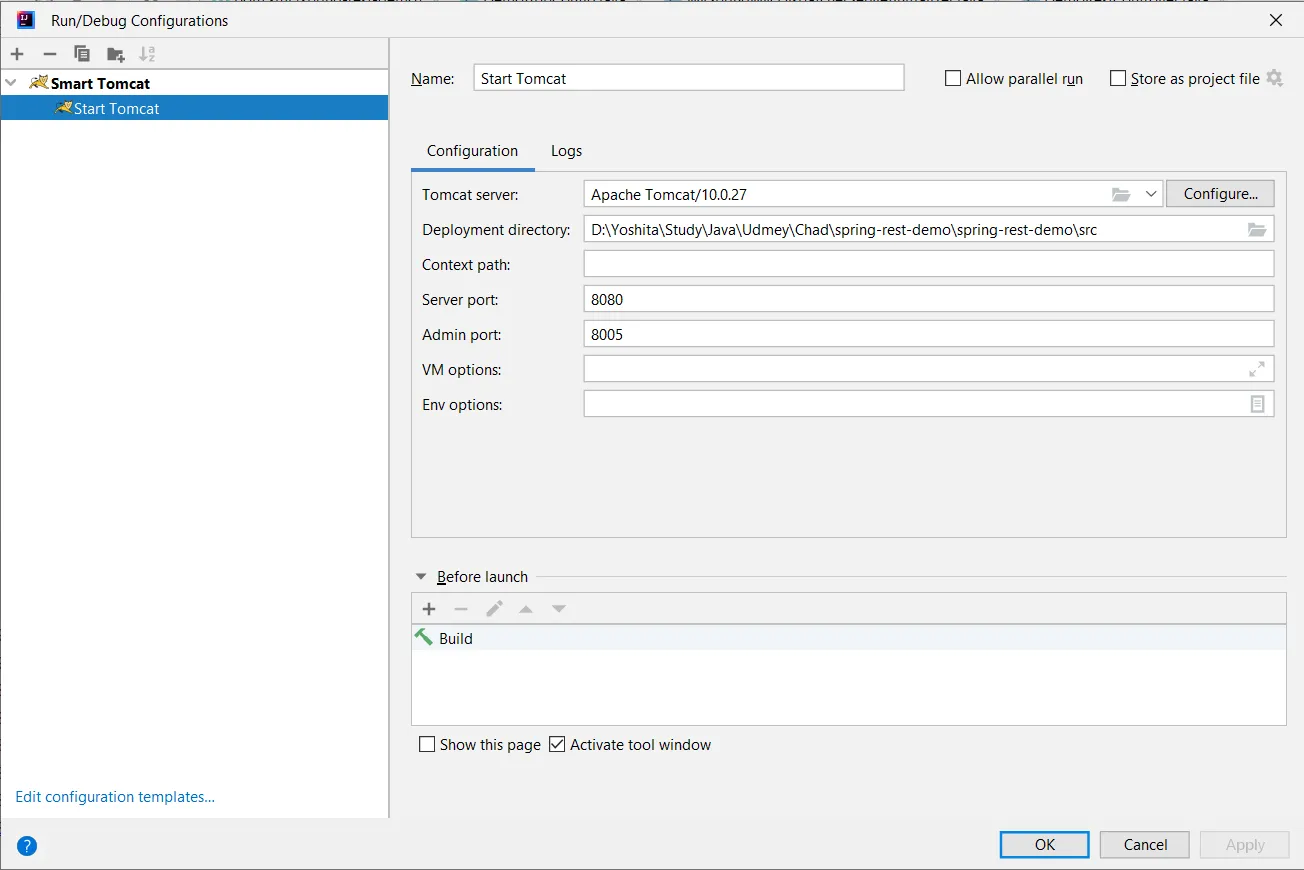
Task: Open the Env options editor icon
Action: pyautogui.click(x=1257, y=405)
